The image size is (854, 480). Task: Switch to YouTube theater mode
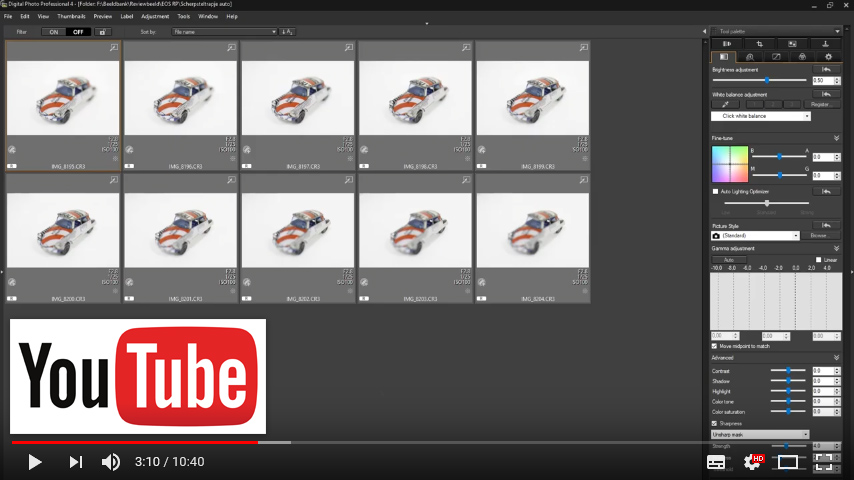(788, 462)
